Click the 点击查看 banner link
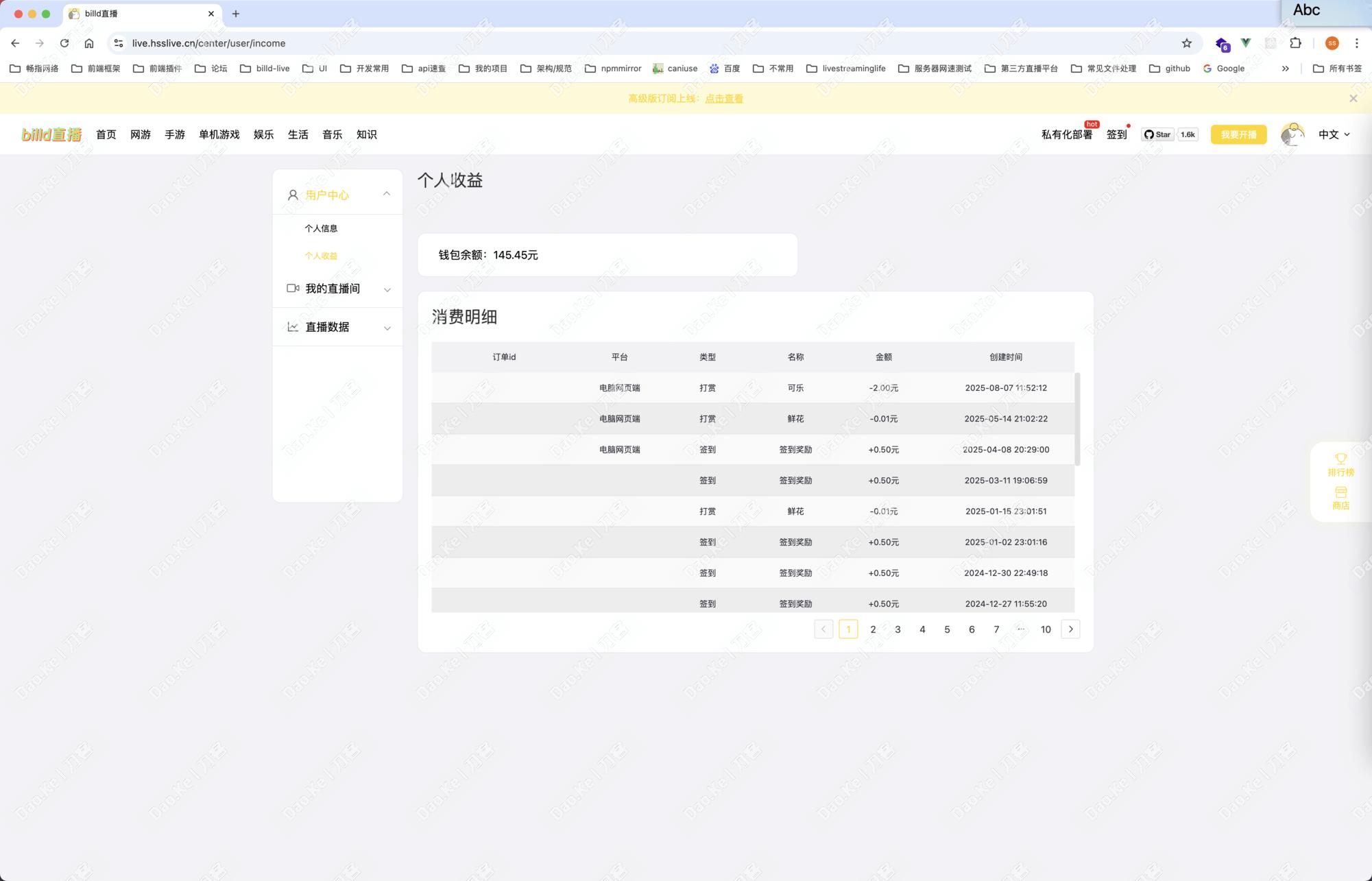Screen dimensions: 1372x881 pos(724,99)
